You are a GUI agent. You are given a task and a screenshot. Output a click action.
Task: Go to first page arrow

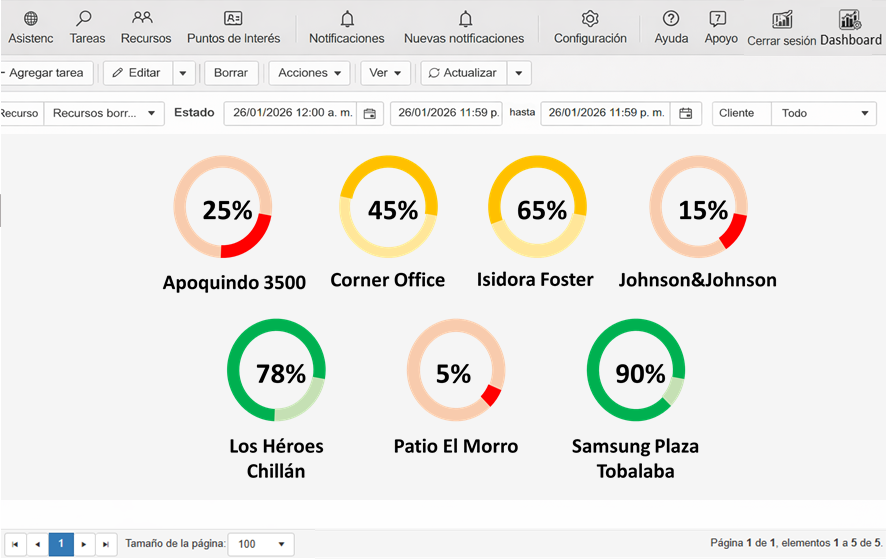pyautogui.click(x=15, y=544)
